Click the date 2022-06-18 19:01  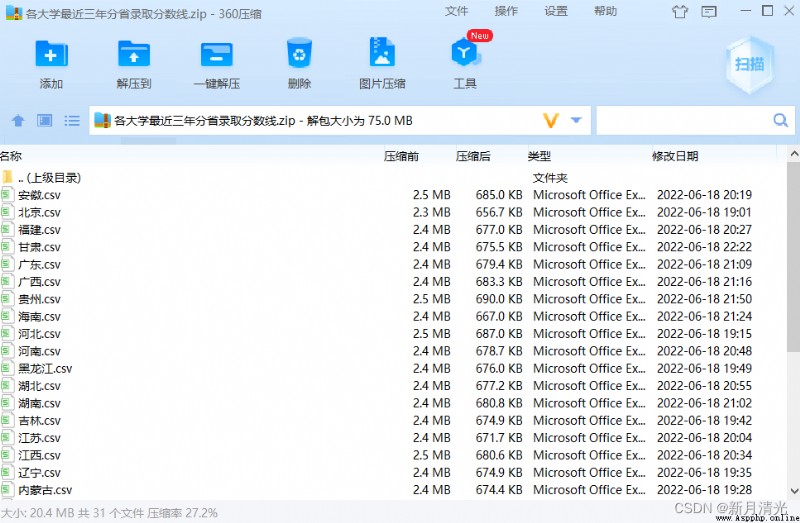704,212
